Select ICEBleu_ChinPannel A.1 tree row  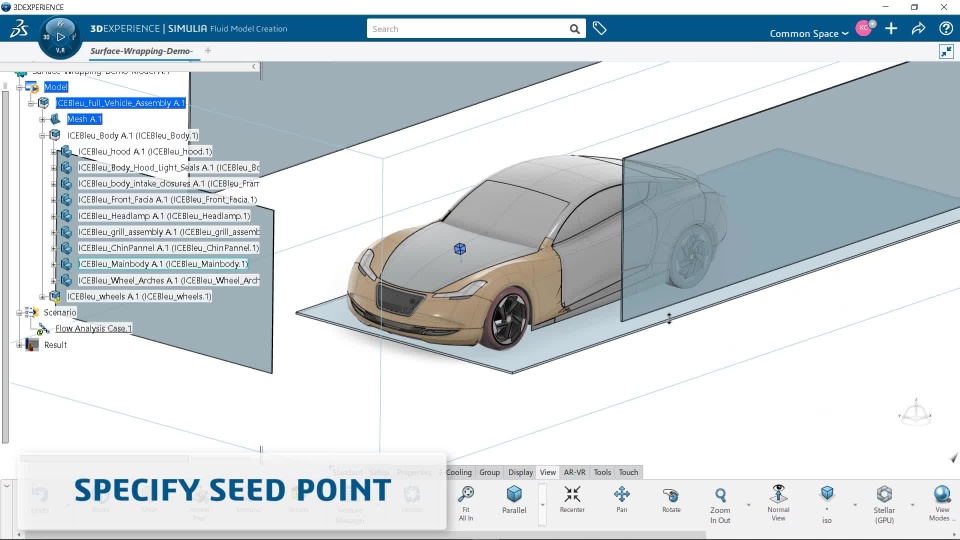point(168,248)
